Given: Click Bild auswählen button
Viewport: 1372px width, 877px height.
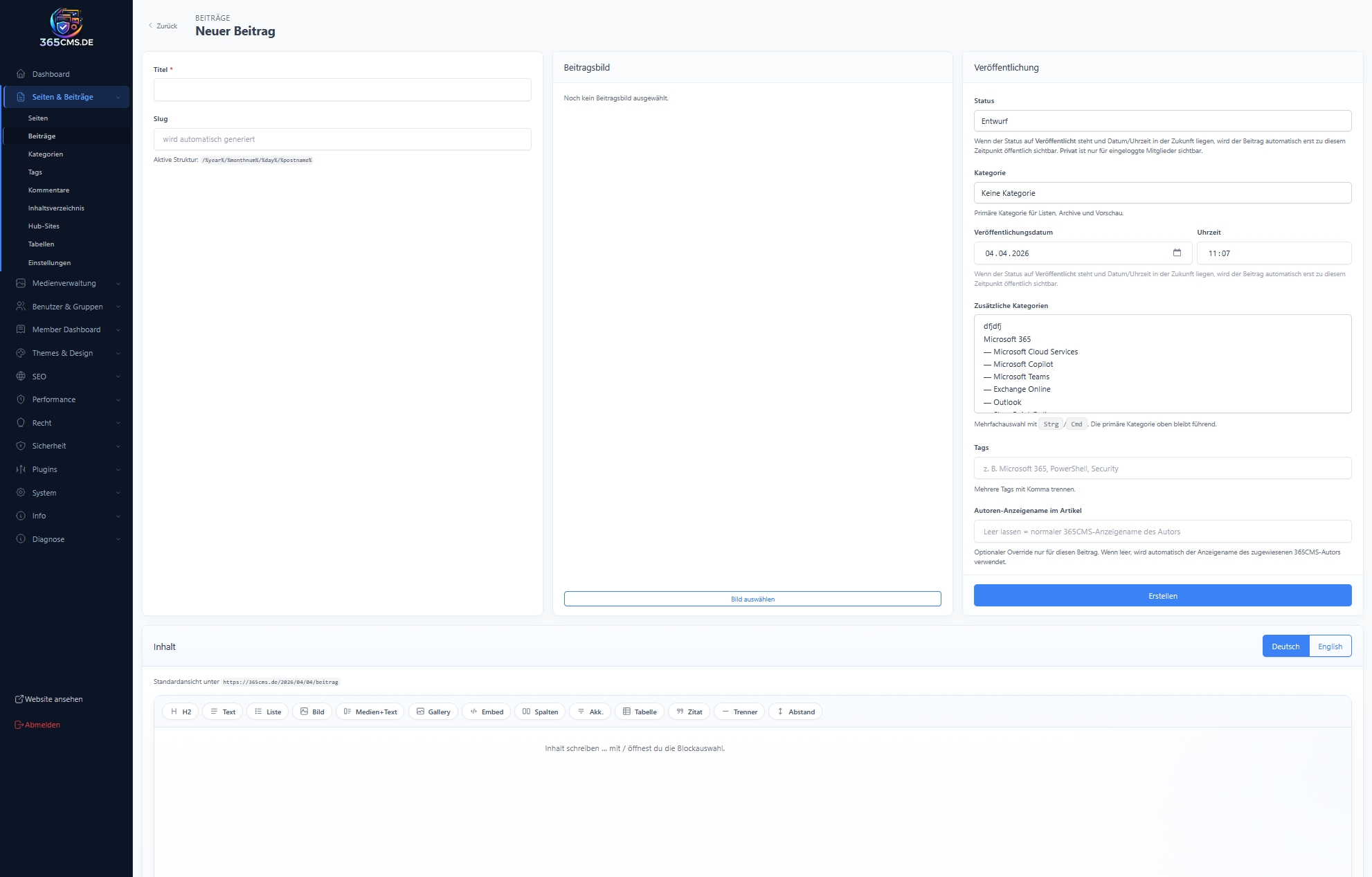Looking at the screenshot, I should click(x=752, y=599).
